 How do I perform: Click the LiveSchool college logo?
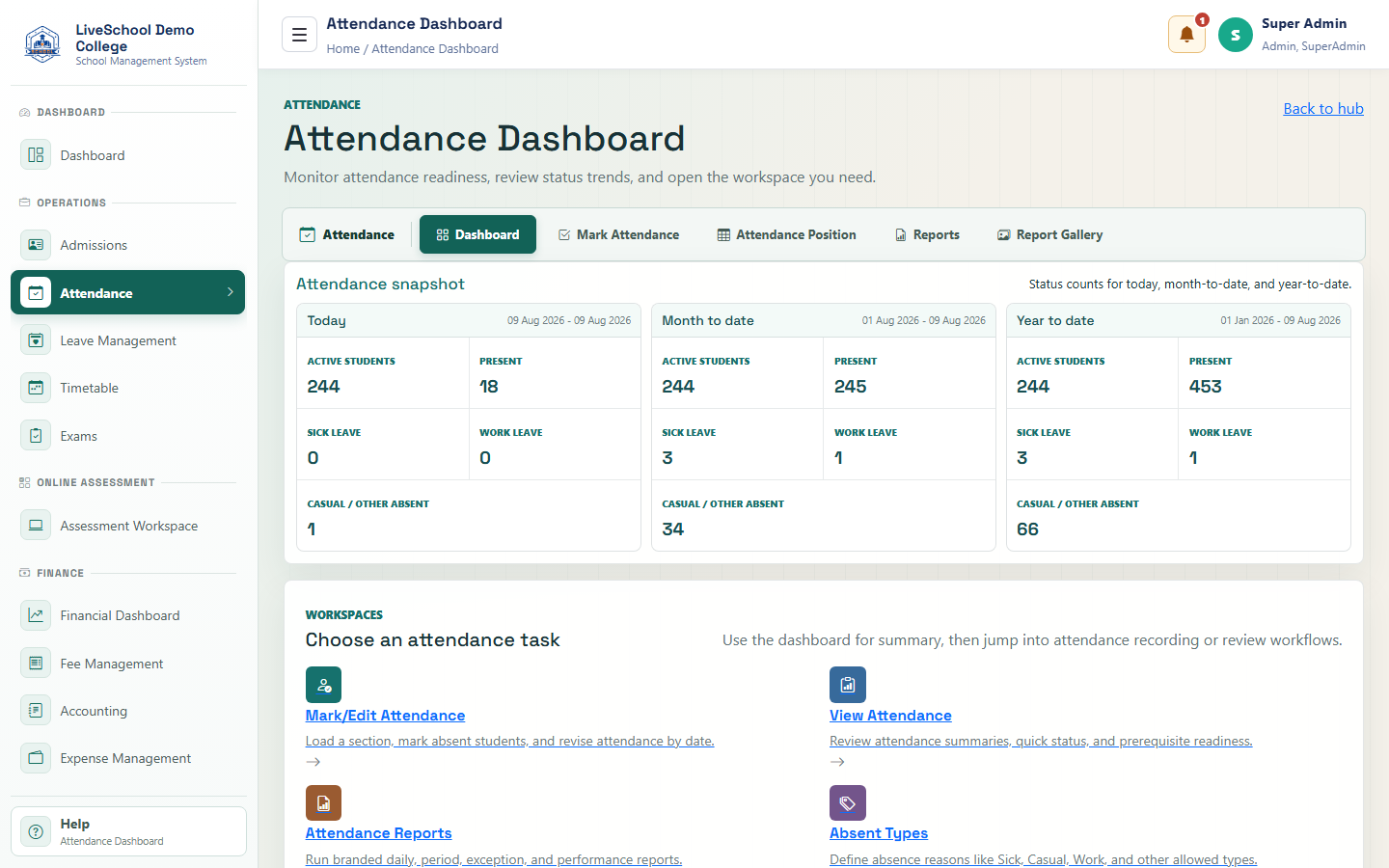click(x=42, y=44)
